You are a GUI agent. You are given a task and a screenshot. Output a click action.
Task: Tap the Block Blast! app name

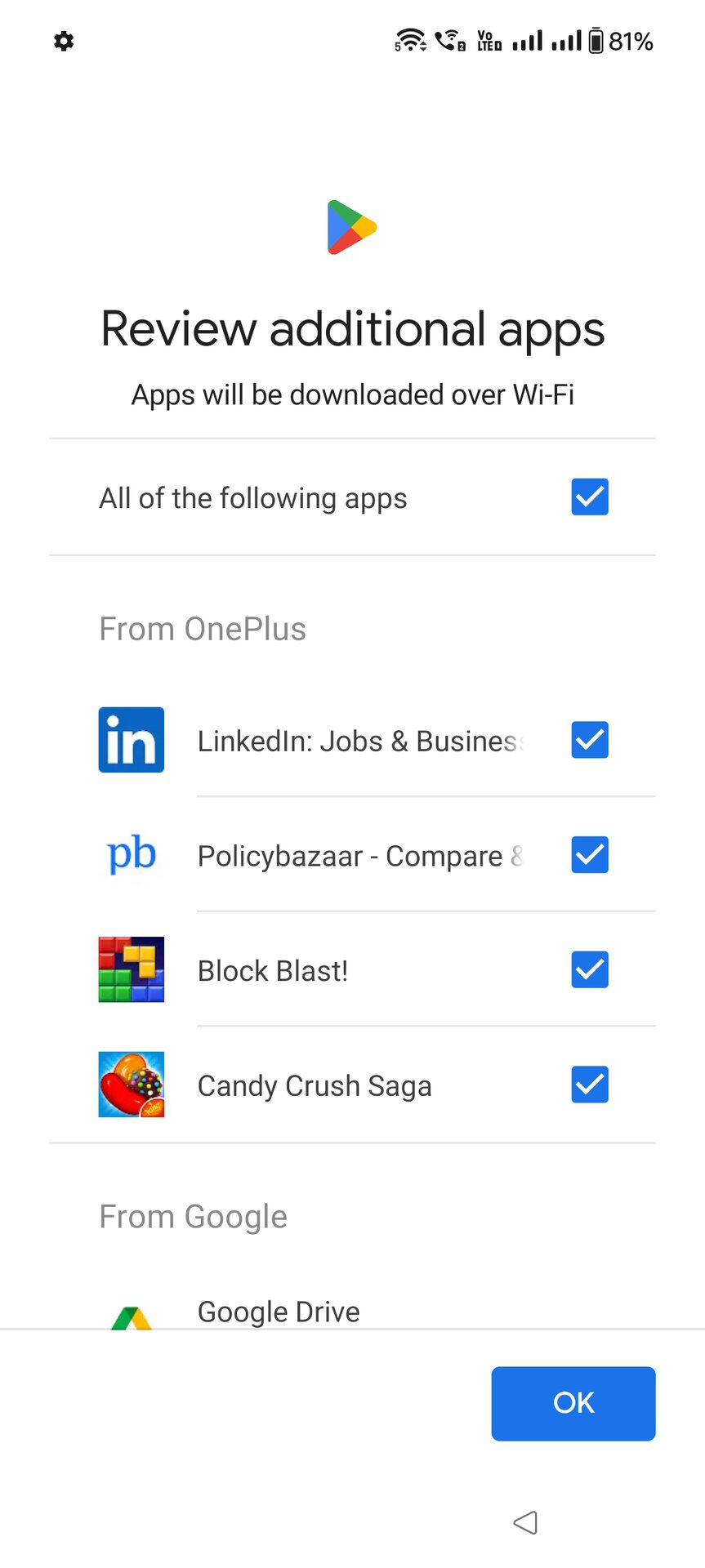pos(273,971)
